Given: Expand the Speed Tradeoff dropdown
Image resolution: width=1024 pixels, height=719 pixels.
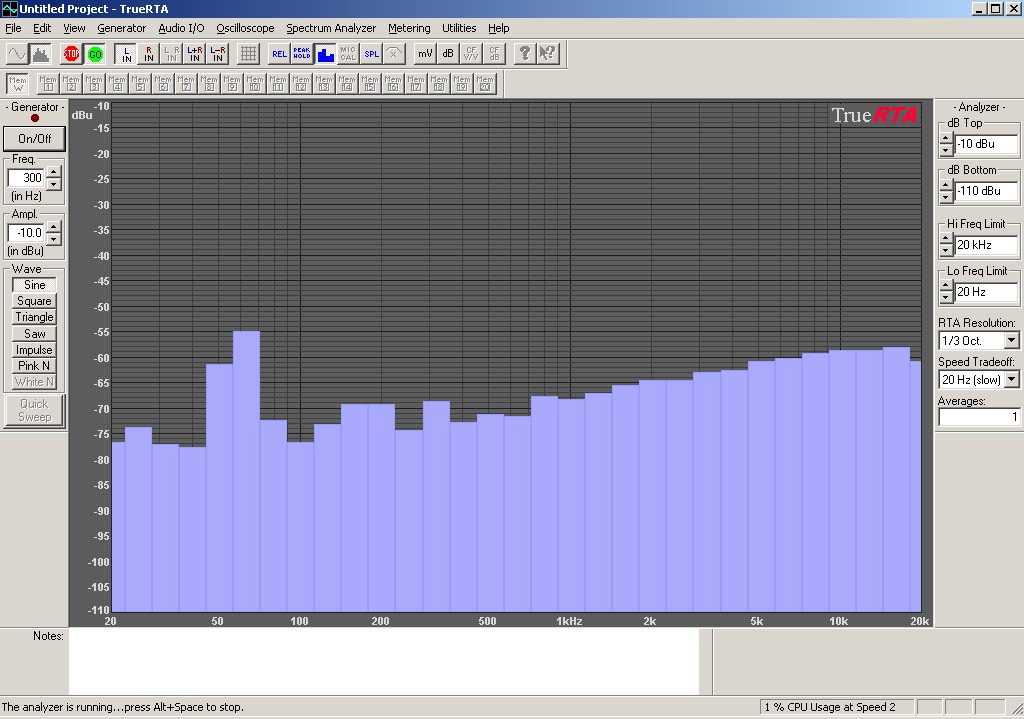Looking at the screenshot, I should click(1011, 379).
